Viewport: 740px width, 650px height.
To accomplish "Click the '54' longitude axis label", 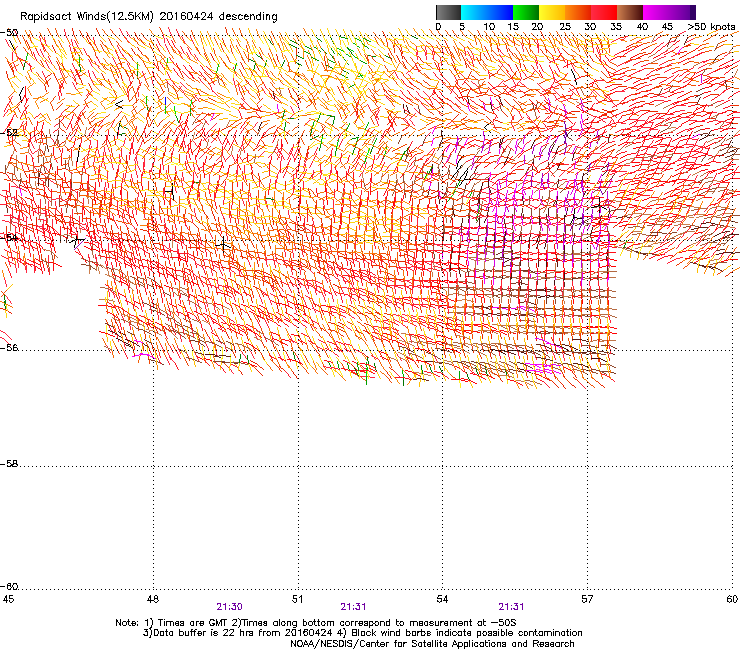I will tap(442, 599).
